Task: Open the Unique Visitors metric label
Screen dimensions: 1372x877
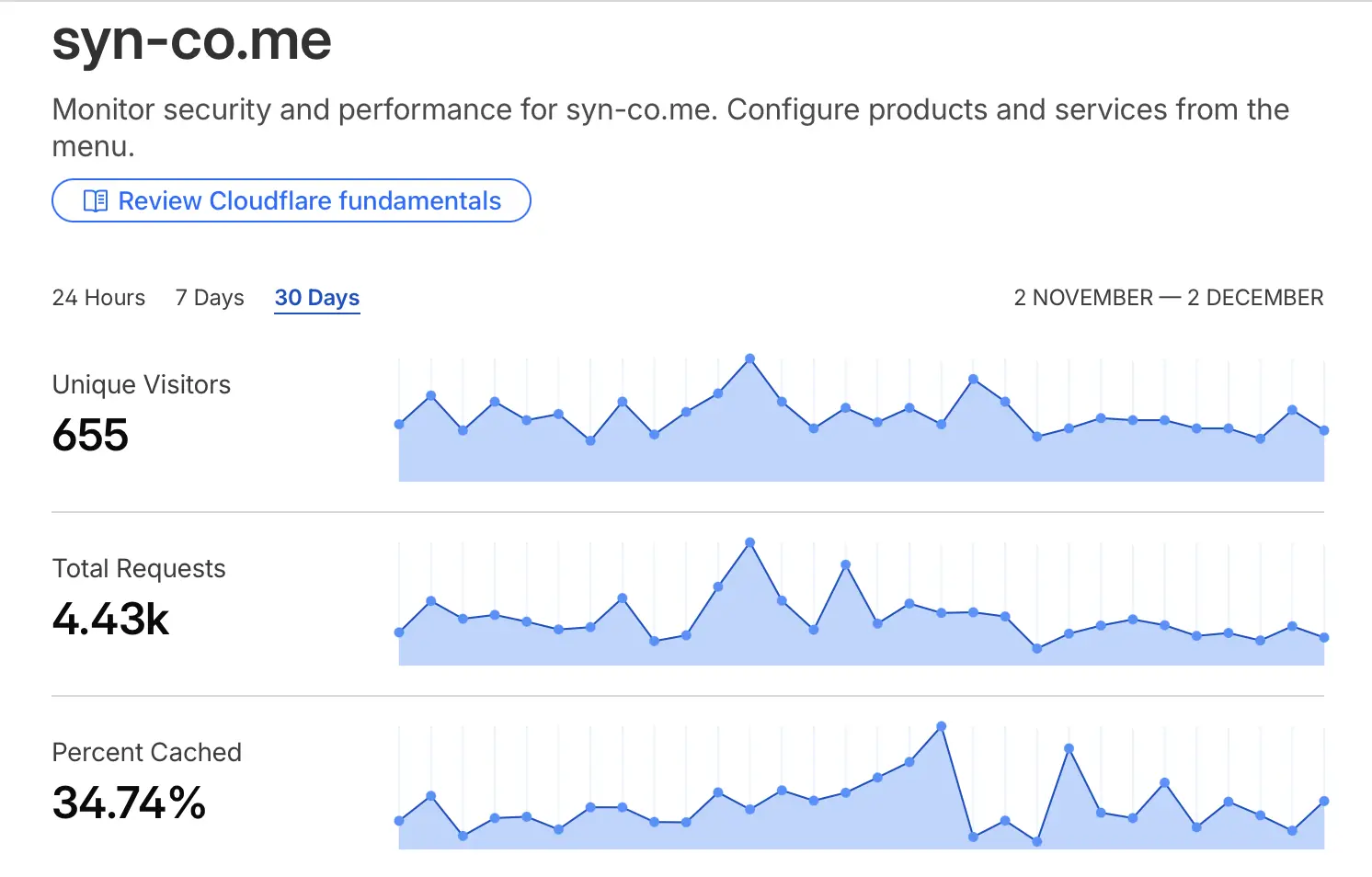Action: 142,384
